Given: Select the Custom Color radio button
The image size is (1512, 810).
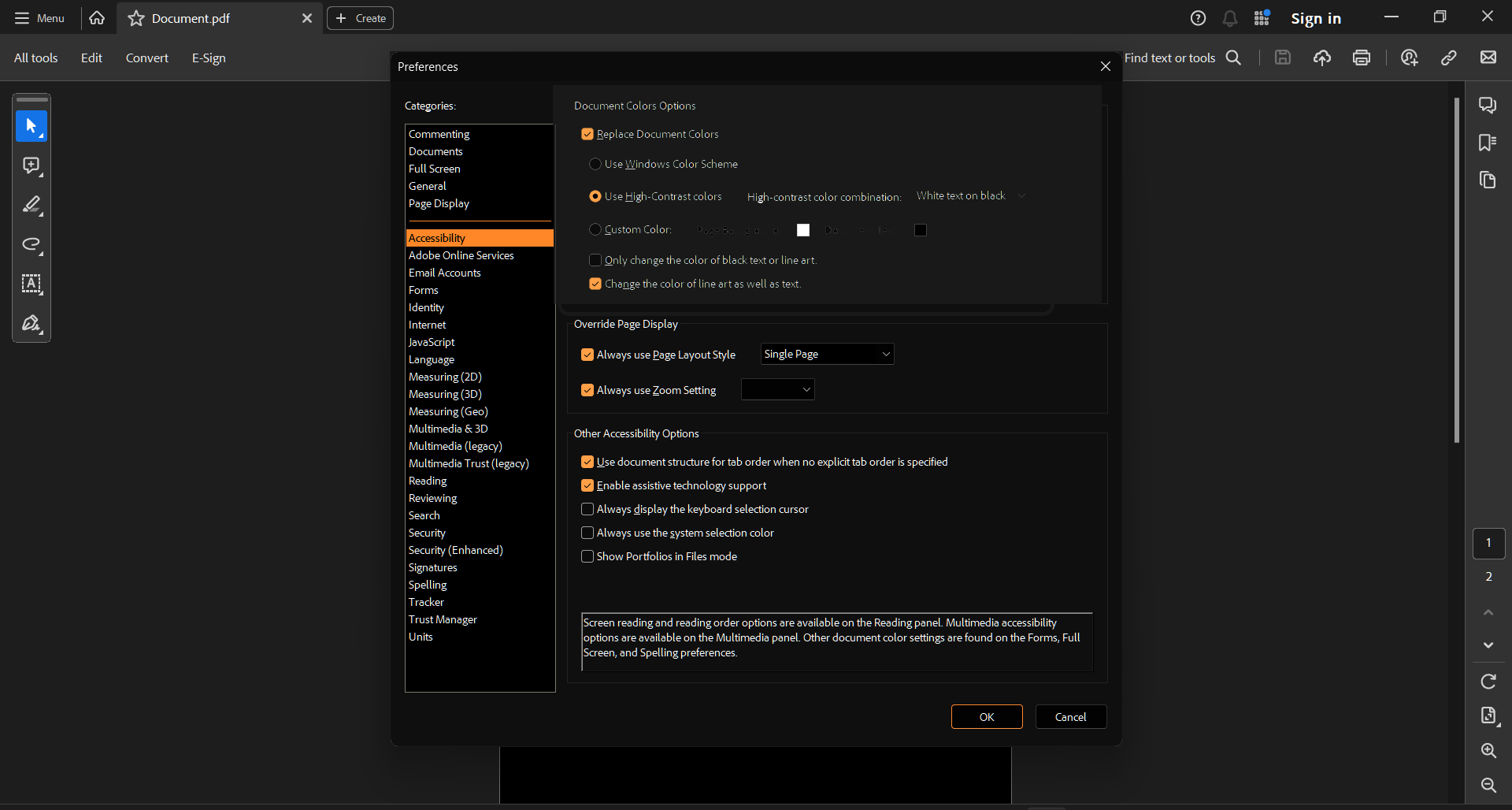Looking at the screenshot, I should pos(596,229).
